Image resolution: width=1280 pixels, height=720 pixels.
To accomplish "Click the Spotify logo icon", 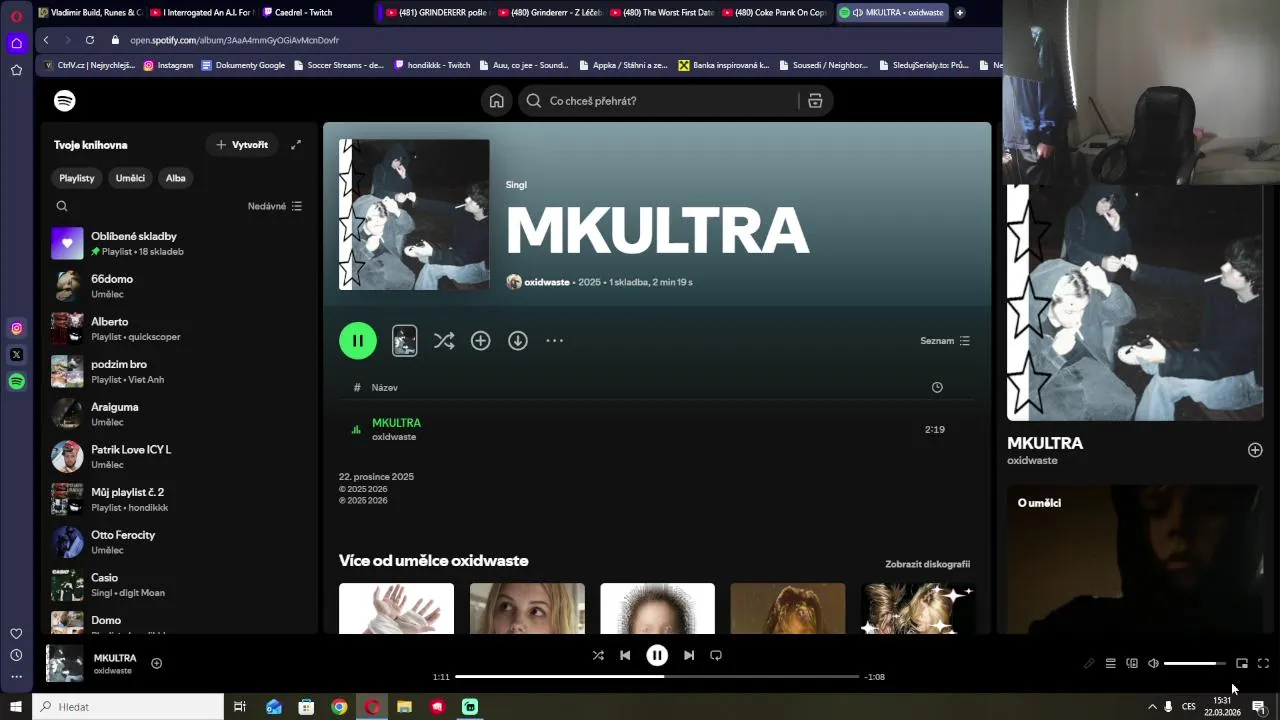I will 65,101.
